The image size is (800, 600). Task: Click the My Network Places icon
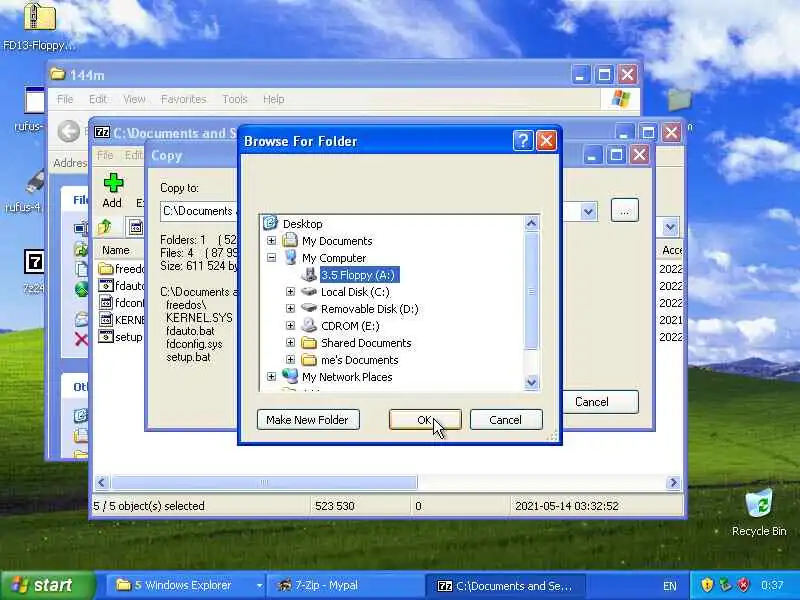tap(290, 377)
